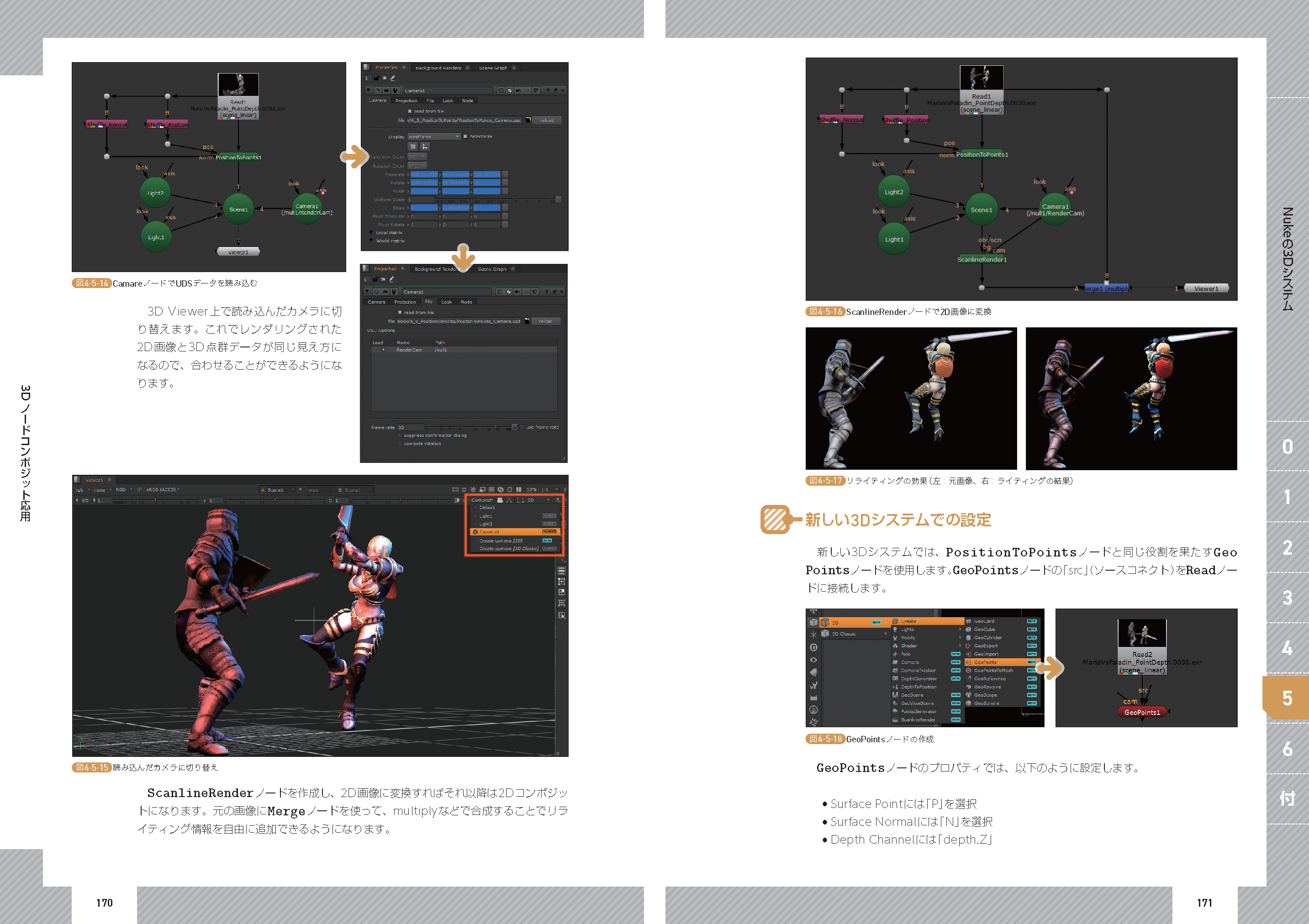Viewport: 1309px width, 924px height.
Task: Toggle 'read from file' checkbox in upper Camera tab
Action: (x=409, y=111)
